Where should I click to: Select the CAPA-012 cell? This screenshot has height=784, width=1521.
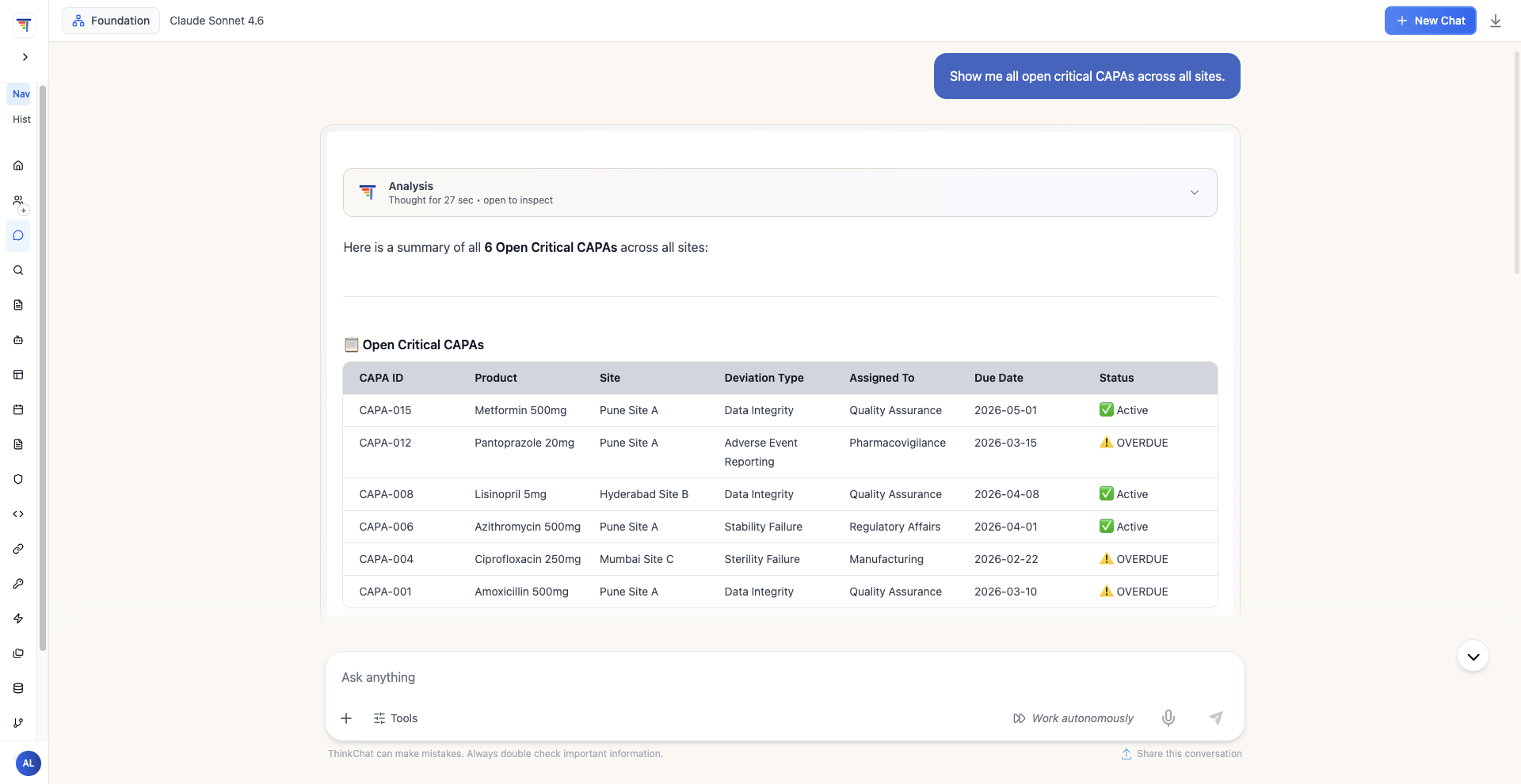(x=385, y=443)
